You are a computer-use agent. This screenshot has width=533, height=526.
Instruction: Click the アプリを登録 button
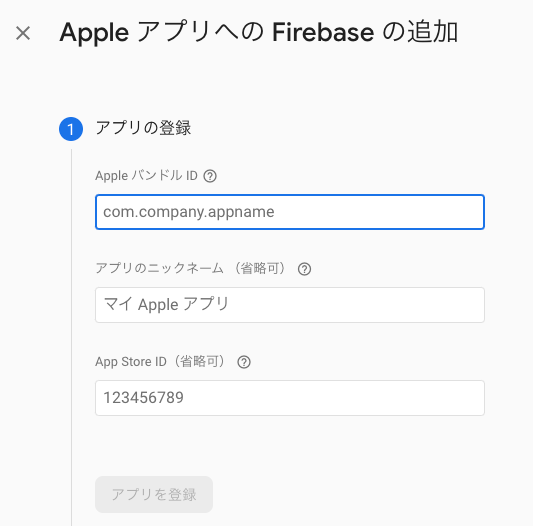point(154,494)
